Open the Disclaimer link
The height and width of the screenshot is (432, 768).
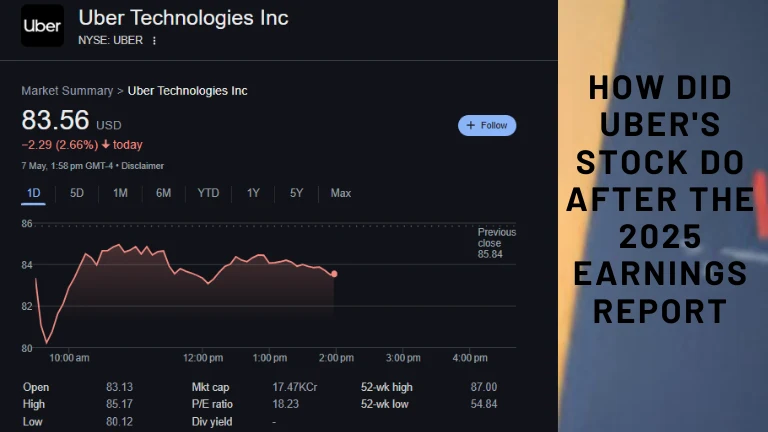[142, 166]
